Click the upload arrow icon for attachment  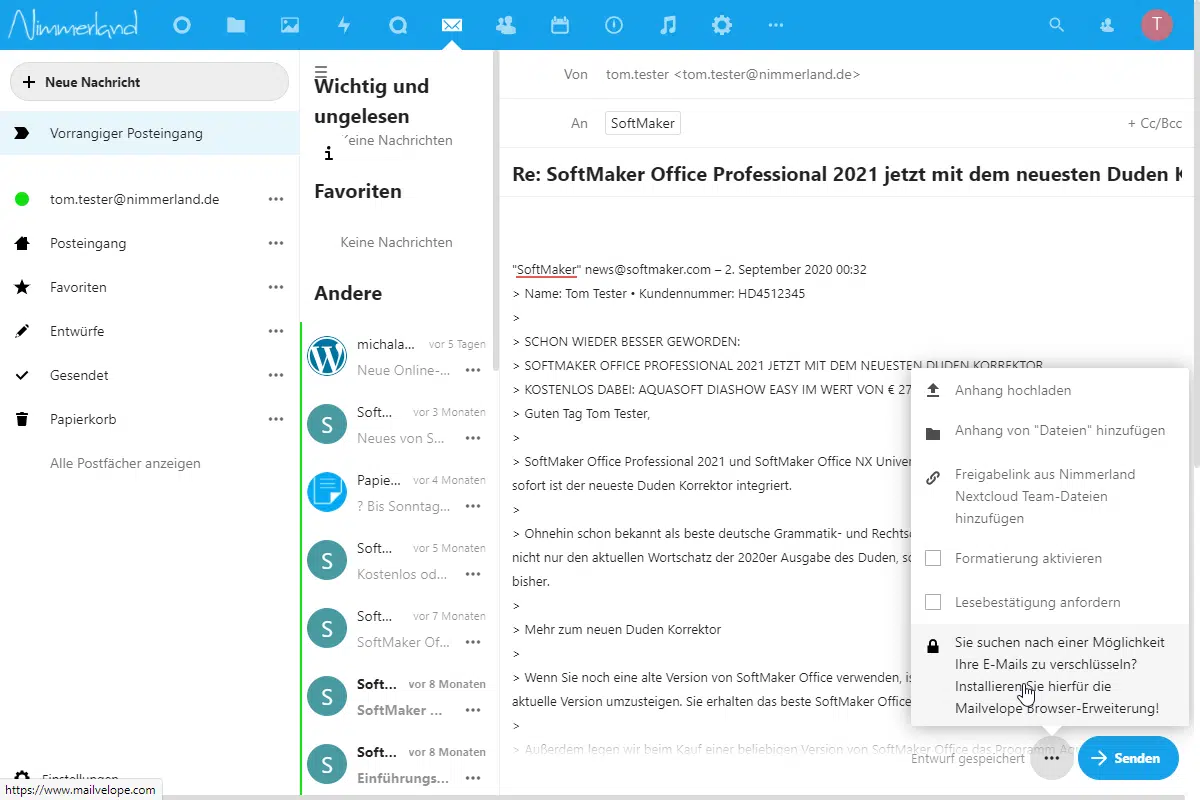pos(933,390)
